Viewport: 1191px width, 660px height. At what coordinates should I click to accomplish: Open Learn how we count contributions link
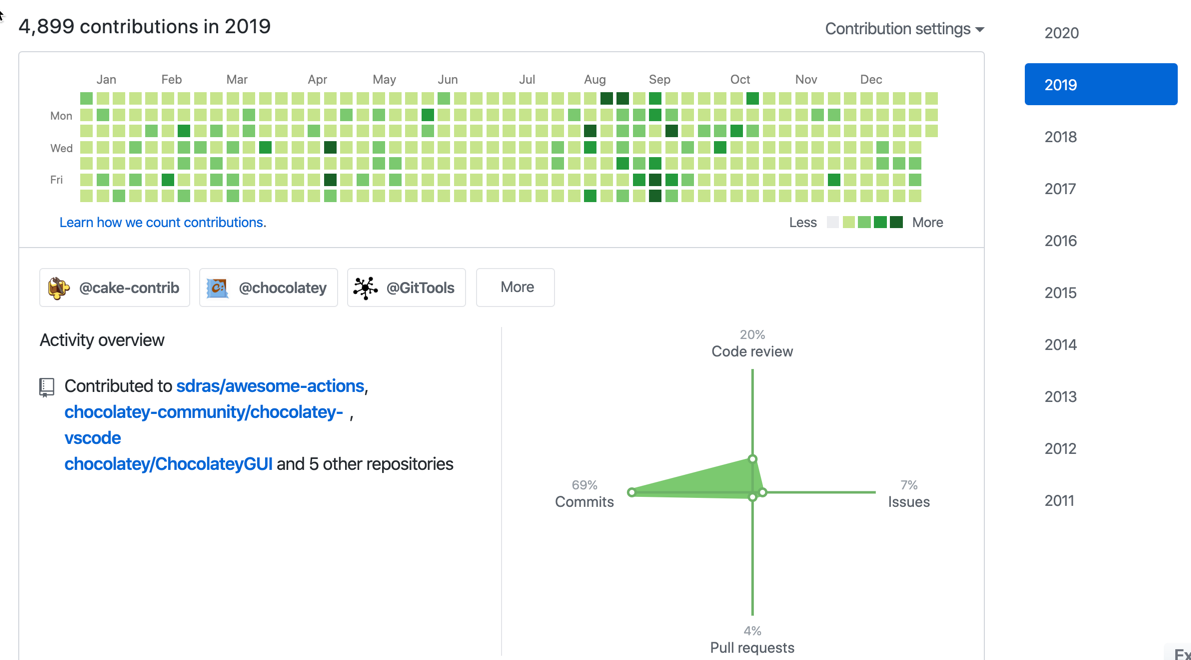162,222
